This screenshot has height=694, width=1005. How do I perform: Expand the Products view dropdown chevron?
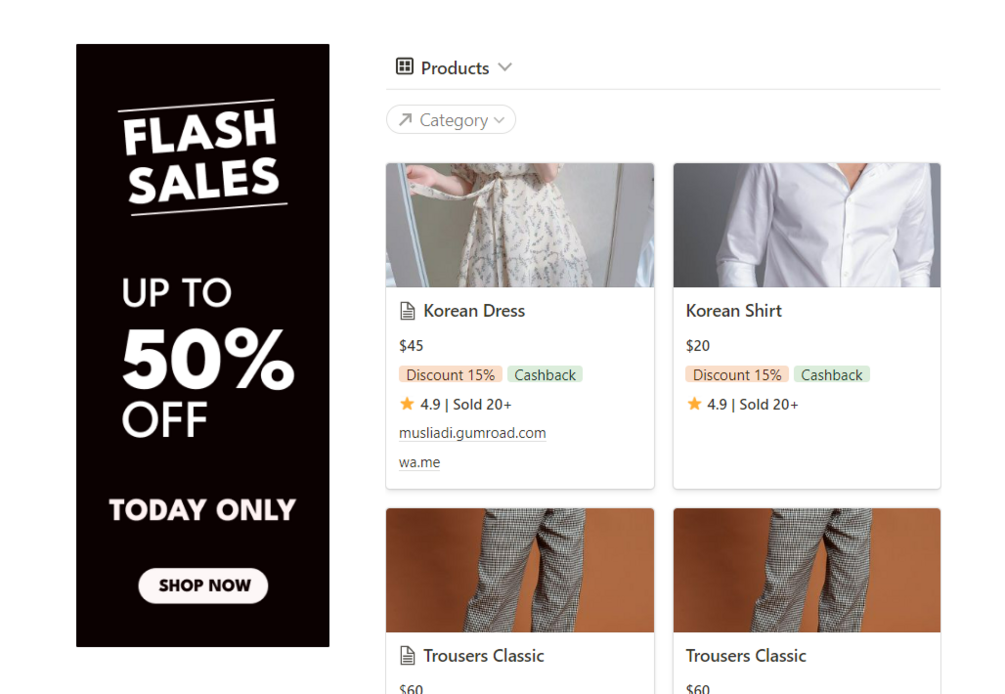click(505, 67)
